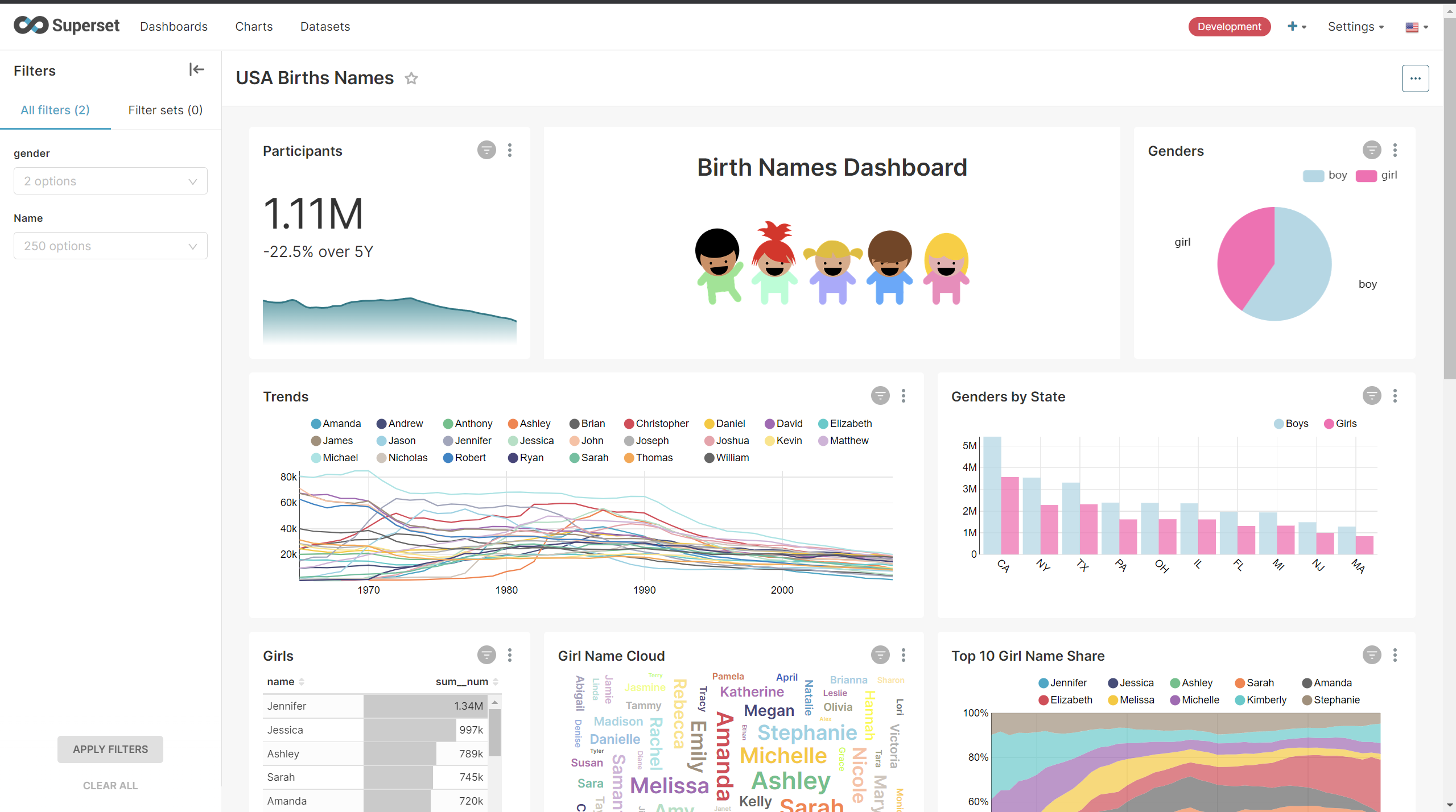
Task: Open the Genders chart kebab menu
Action: pos(1395,150)
